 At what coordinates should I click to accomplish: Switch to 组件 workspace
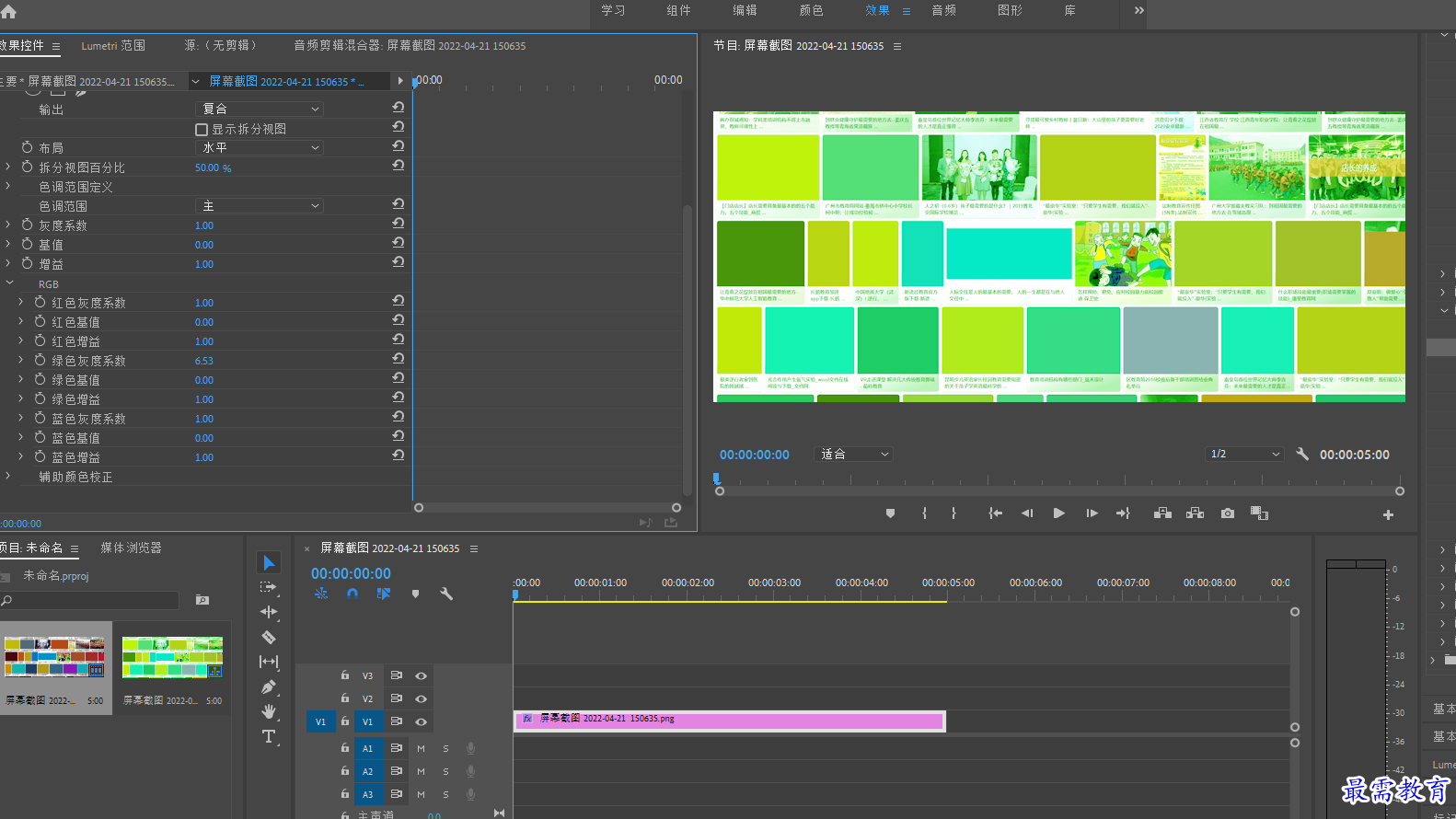click(679, 10)
